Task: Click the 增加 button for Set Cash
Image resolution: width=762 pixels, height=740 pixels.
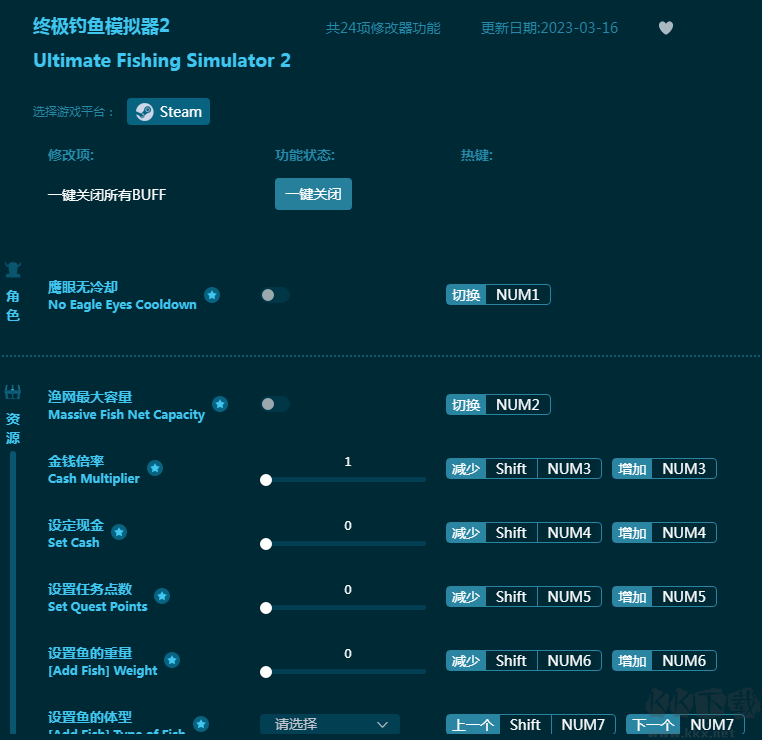Action: click(x=632, y=533)
